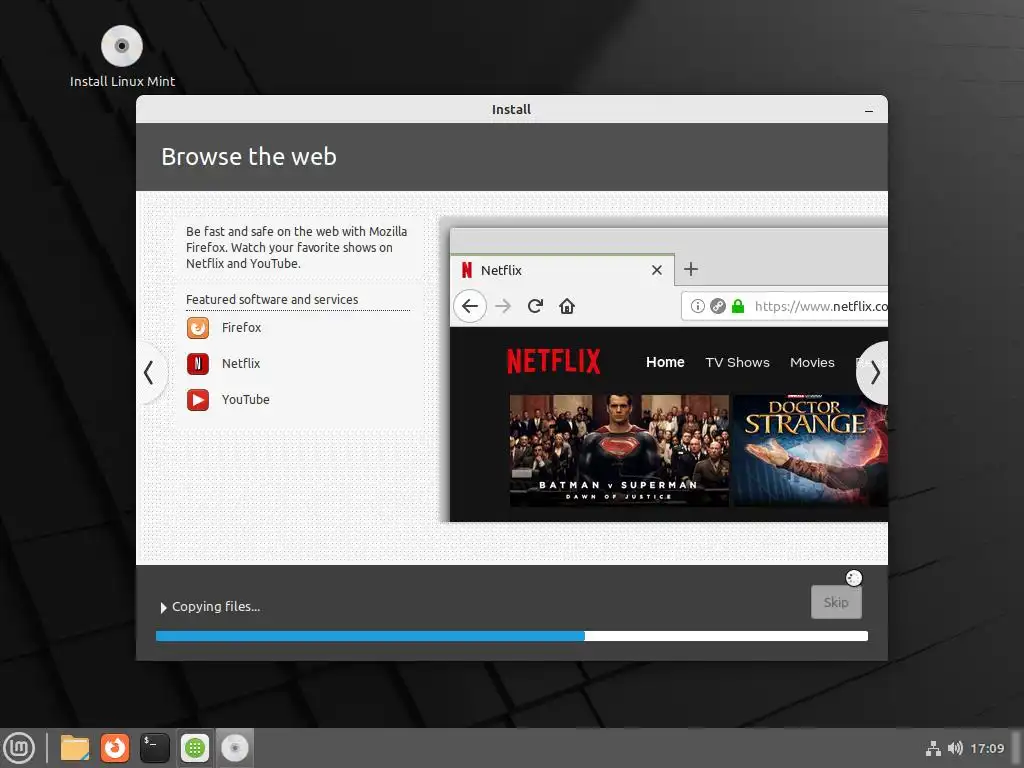Click the Doctor Strange thumbnail
The image size is (1024, 768).
click(x=810, y=450)
